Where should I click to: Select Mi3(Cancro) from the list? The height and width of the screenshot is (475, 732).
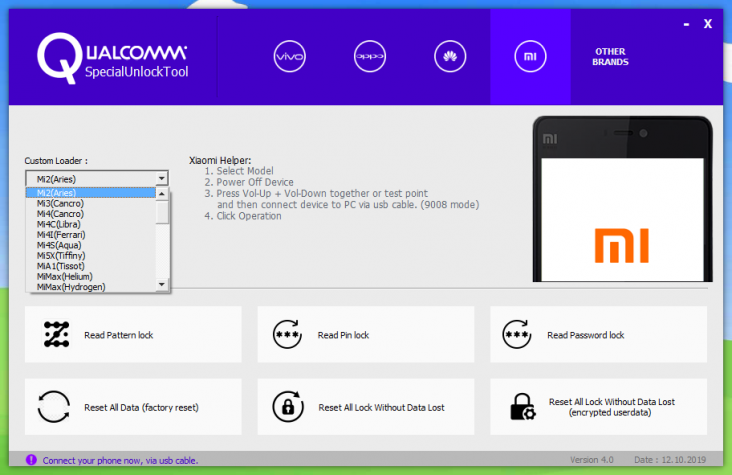(x=91, y=203)
